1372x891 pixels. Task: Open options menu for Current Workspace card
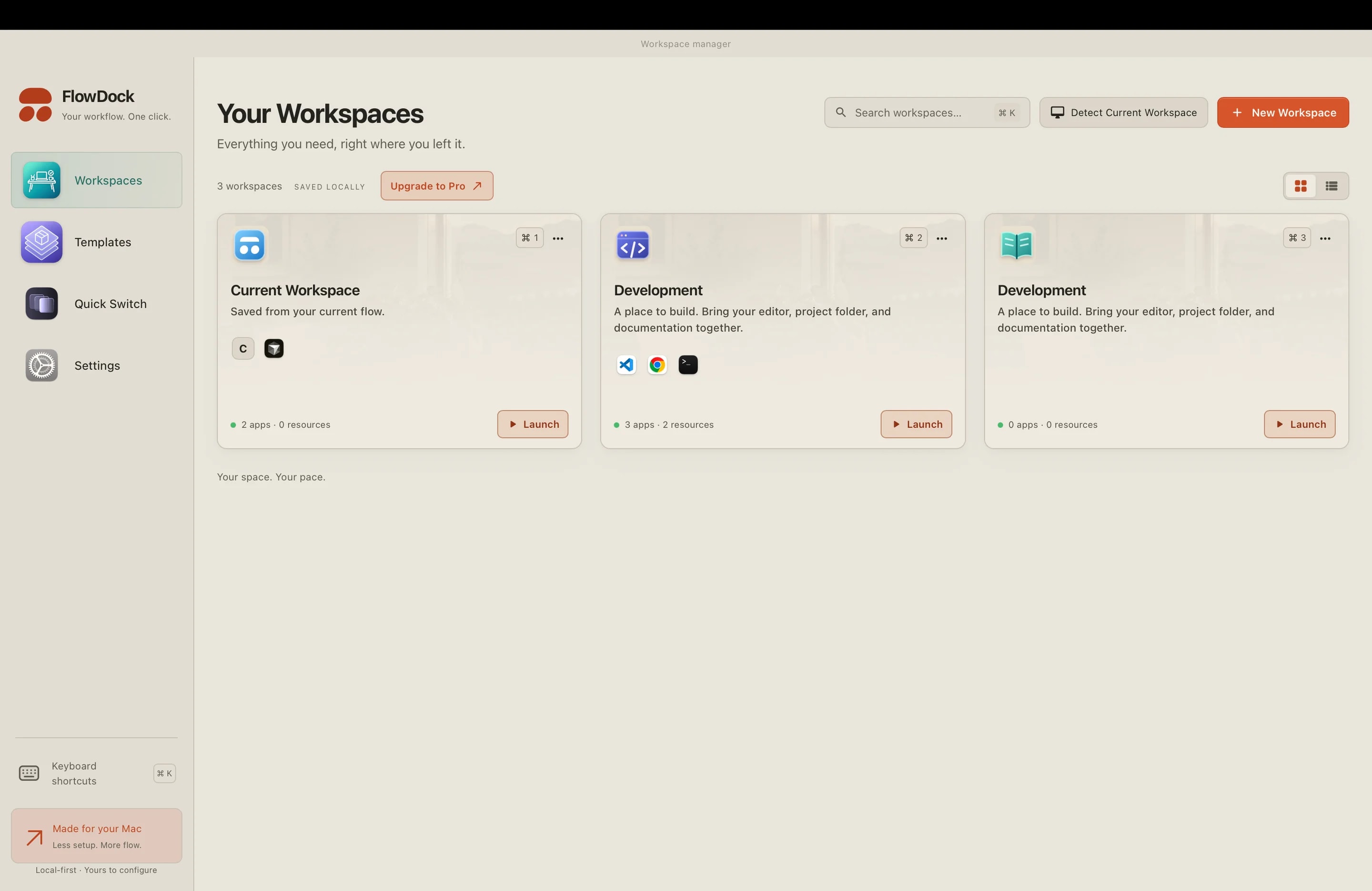coord(558,238)
